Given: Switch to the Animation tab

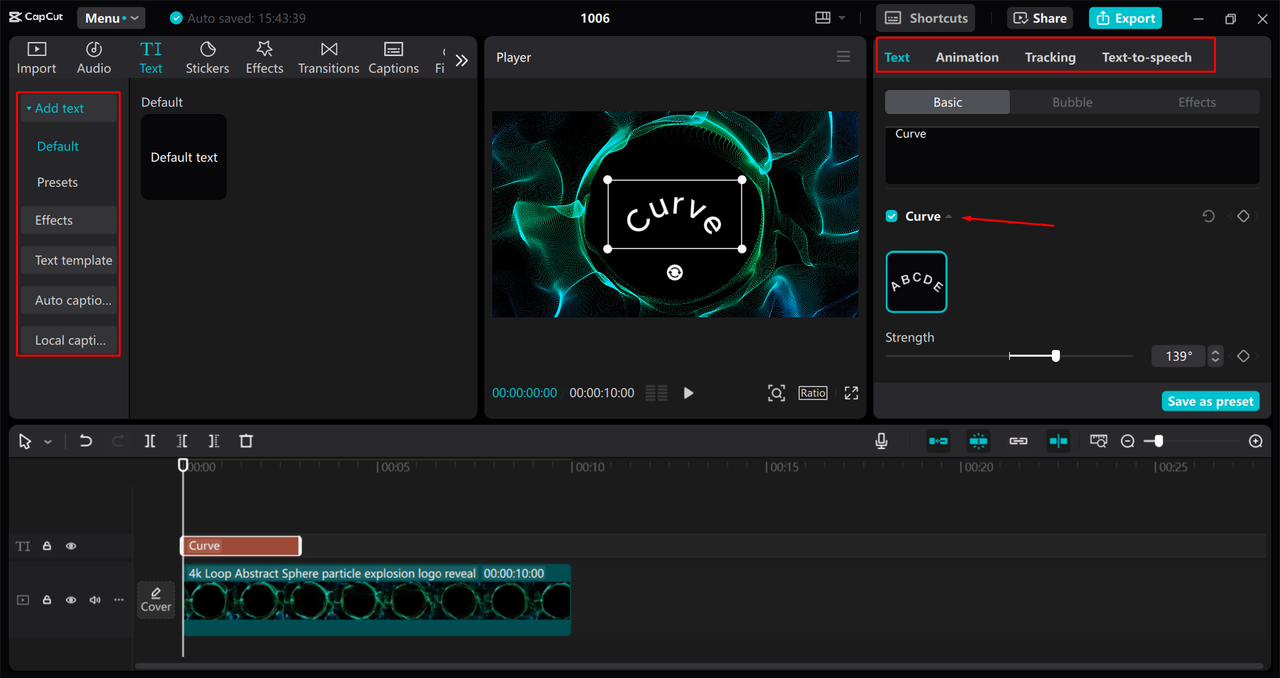Looking at the screenshot, I should tap(967, 57).
